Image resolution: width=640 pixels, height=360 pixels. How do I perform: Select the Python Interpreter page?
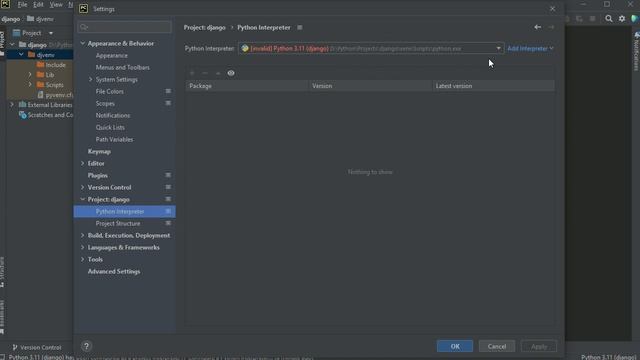click(x=124, y=211)
